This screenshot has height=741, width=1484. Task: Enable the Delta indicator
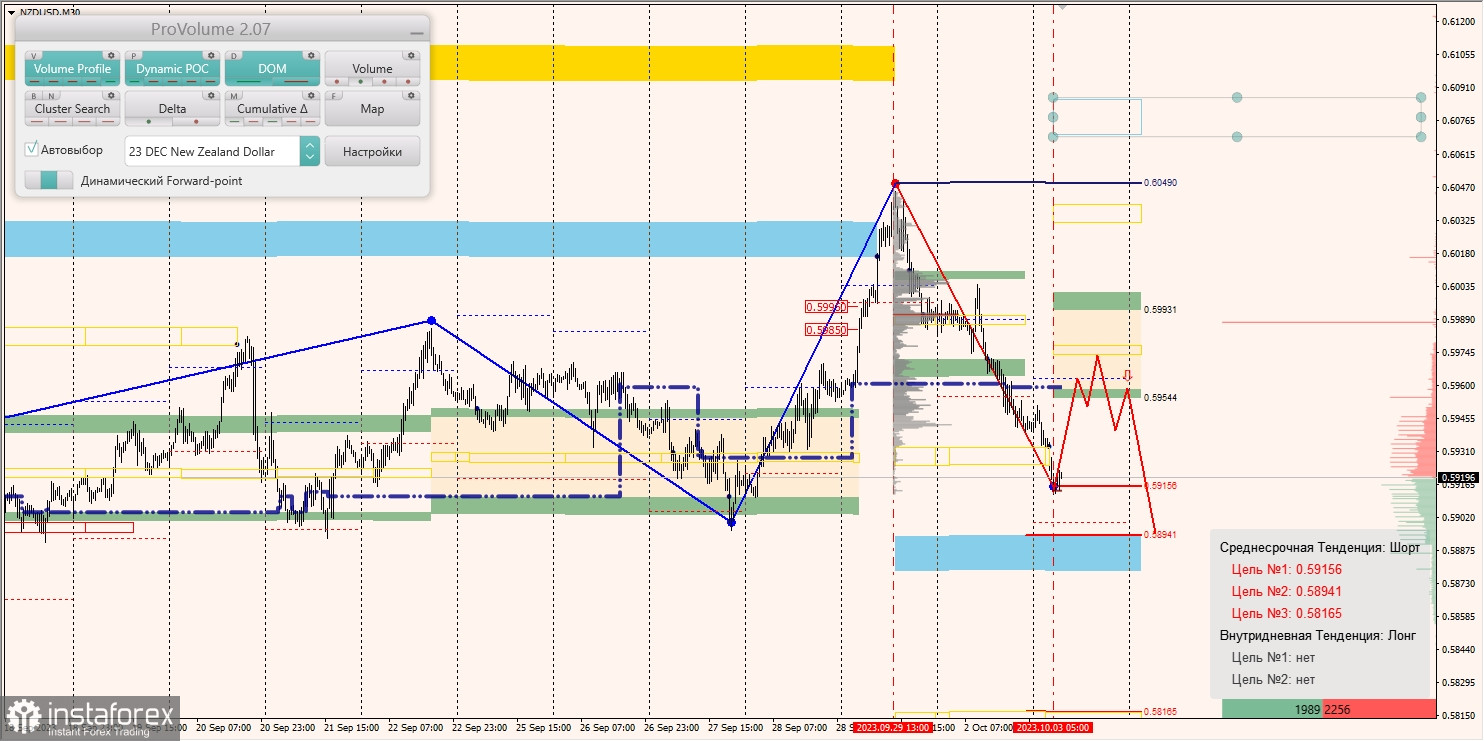click(x=173, y=108)
